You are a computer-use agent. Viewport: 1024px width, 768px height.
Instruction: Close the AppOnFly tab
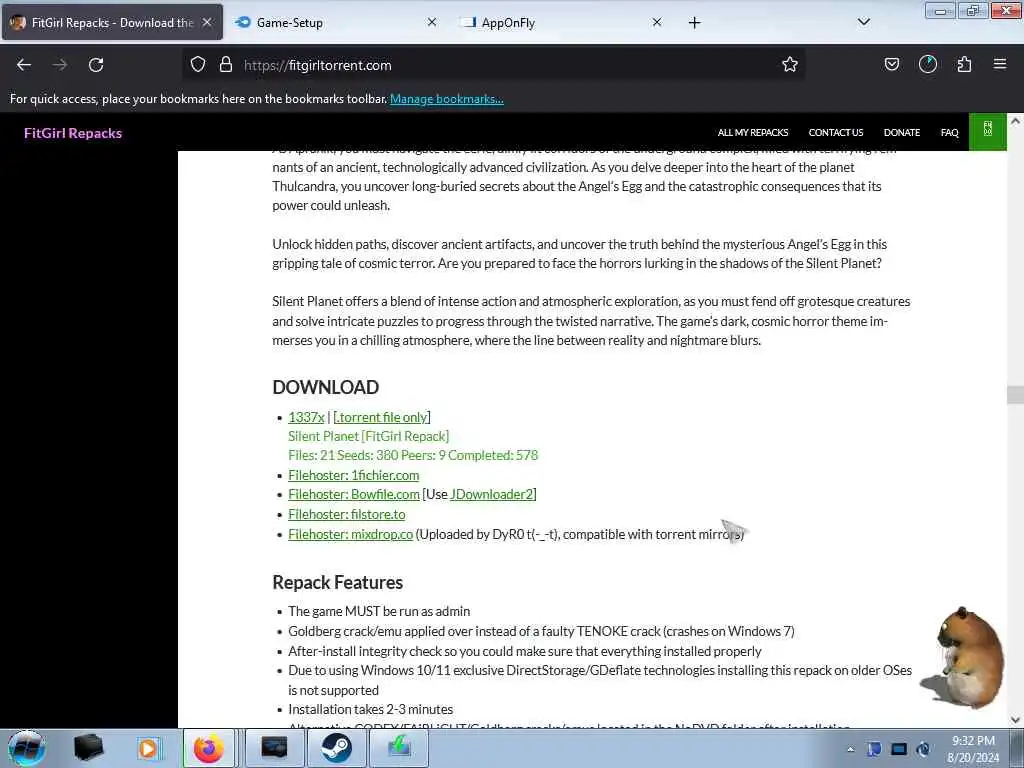(657, 22)
